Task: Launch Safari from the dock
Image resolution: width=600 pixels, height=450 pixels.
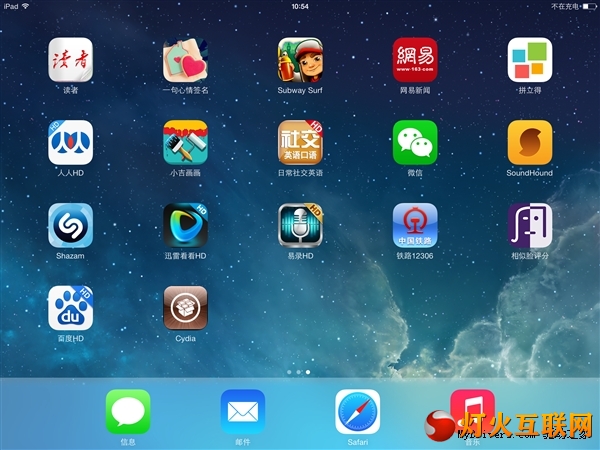Action: click(358, 412)
